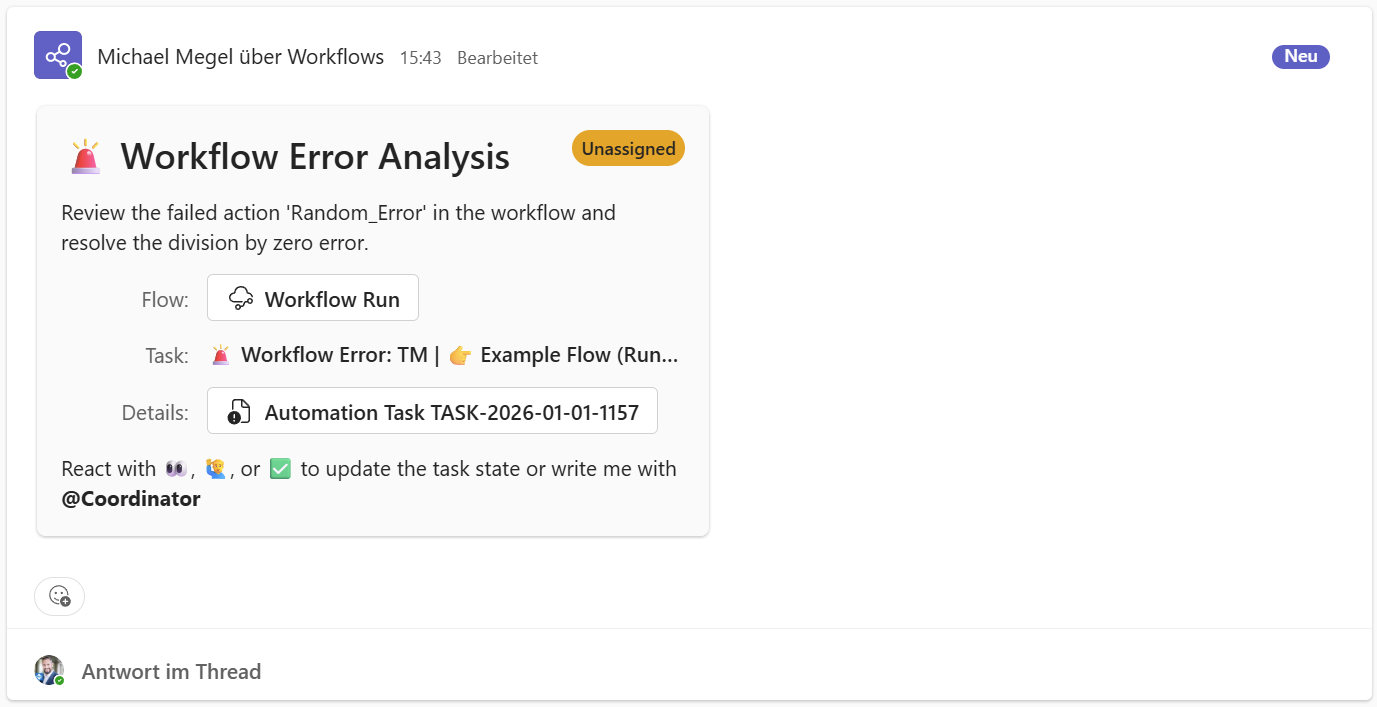Click the cloud icon in Workflow Run button
This screenshot has width=1377, height=707.
click(240, 299)
